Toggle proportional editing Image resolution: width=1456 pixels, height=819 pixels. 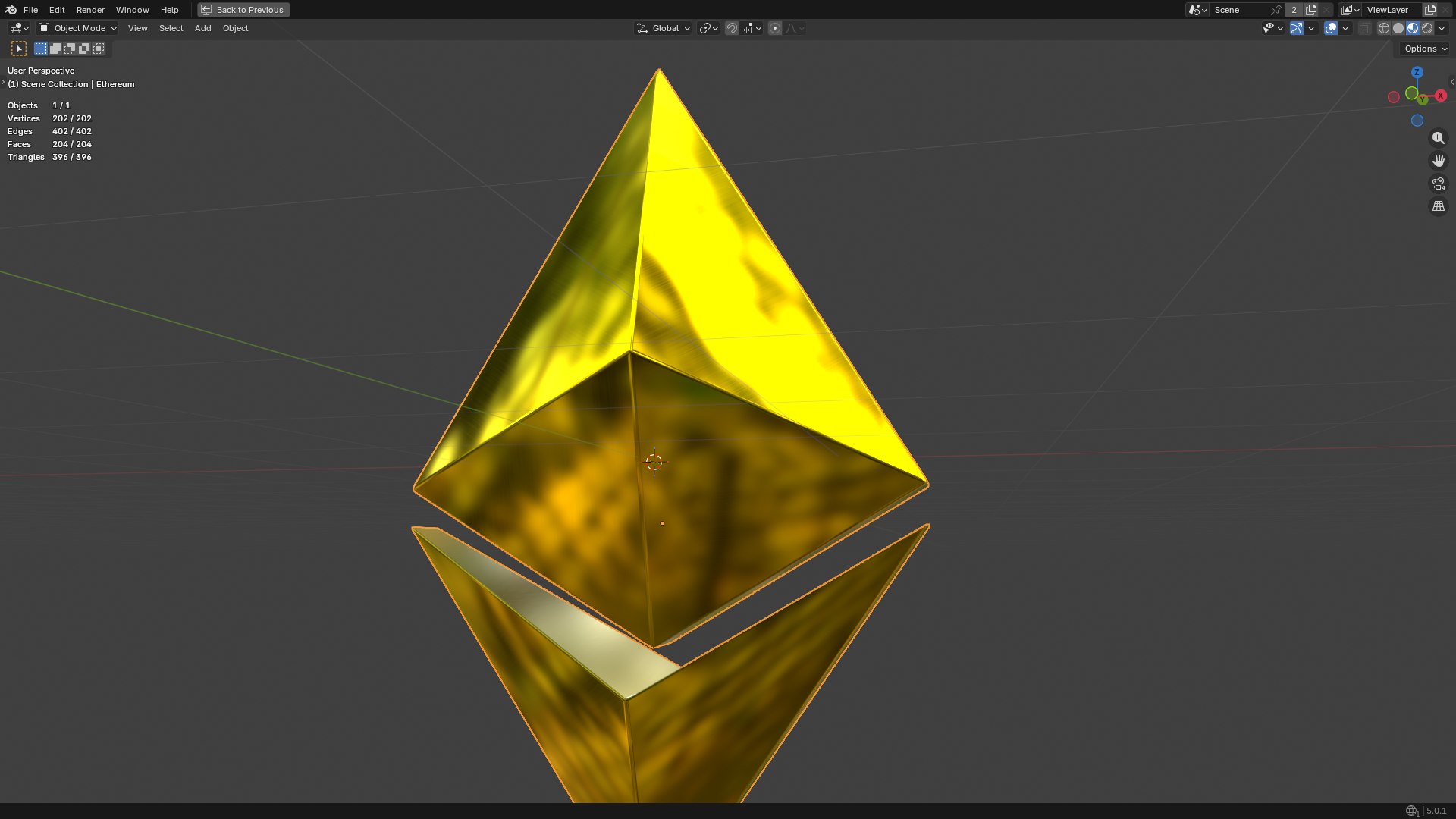[x=775, y=28]
